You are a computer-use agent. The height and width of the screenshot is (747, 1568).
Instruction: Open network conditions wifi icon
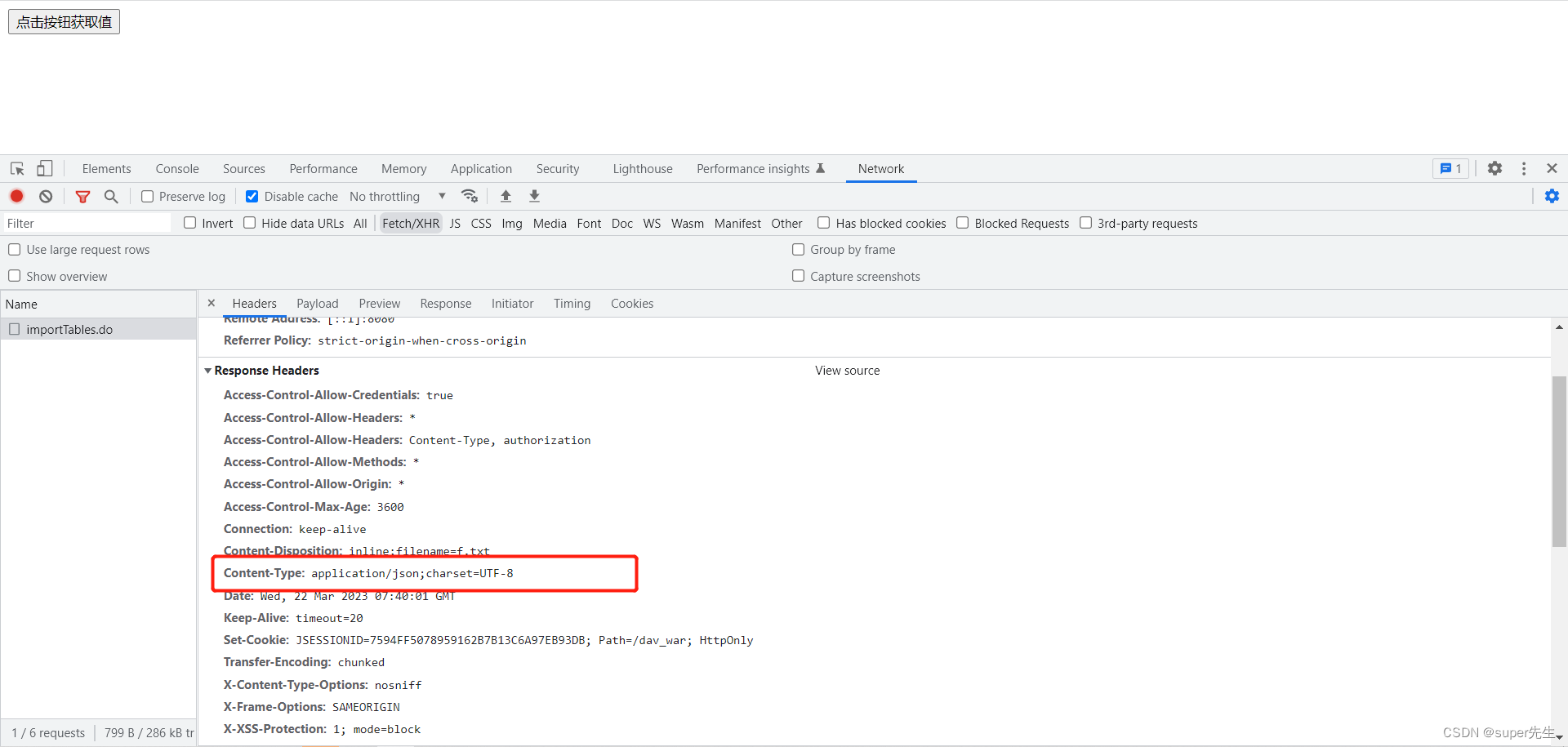click(470, 196)
